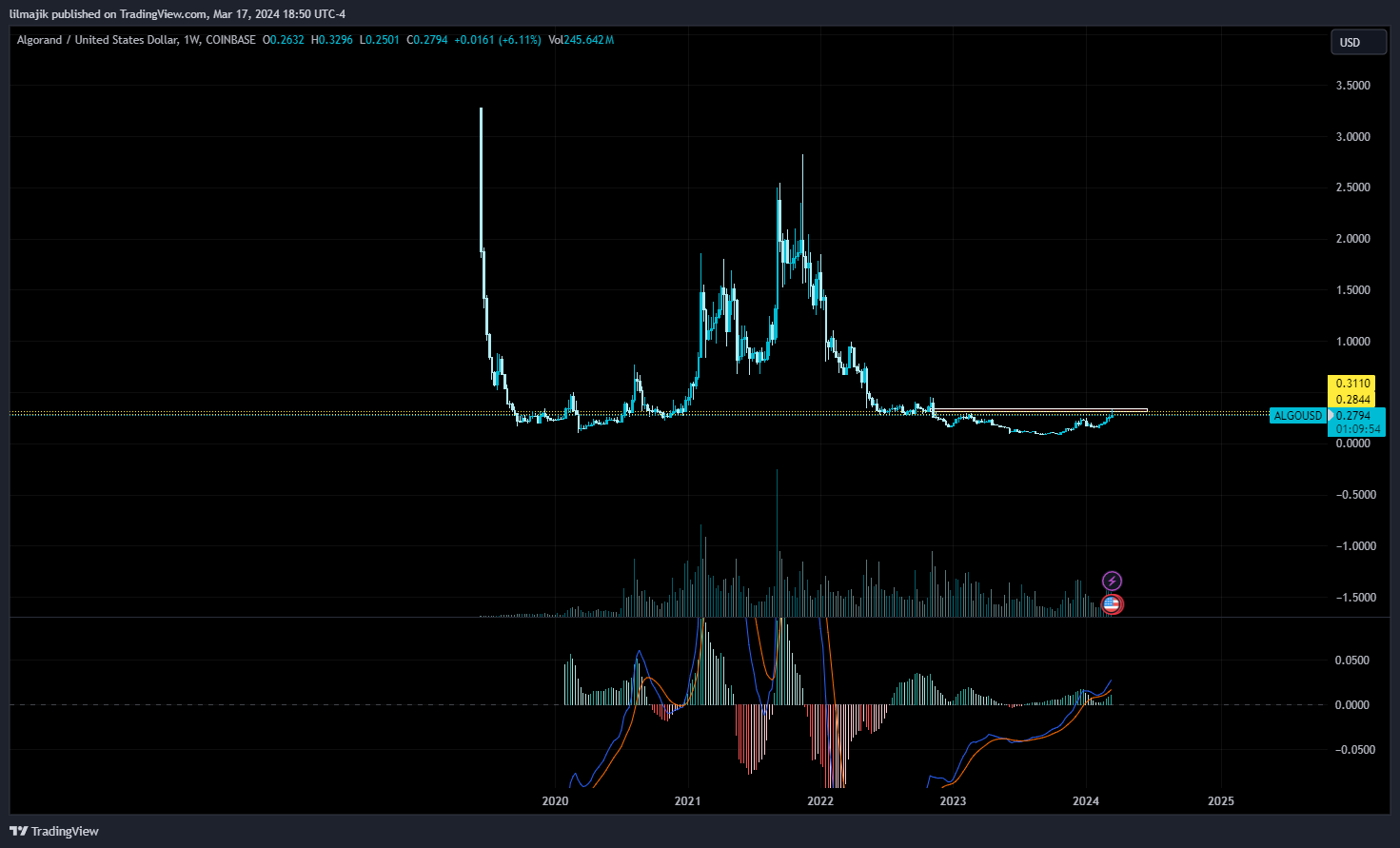
Task: Click the Algorand / United States Dollar title
Action: pyautogui.click(x=97, y=40)
